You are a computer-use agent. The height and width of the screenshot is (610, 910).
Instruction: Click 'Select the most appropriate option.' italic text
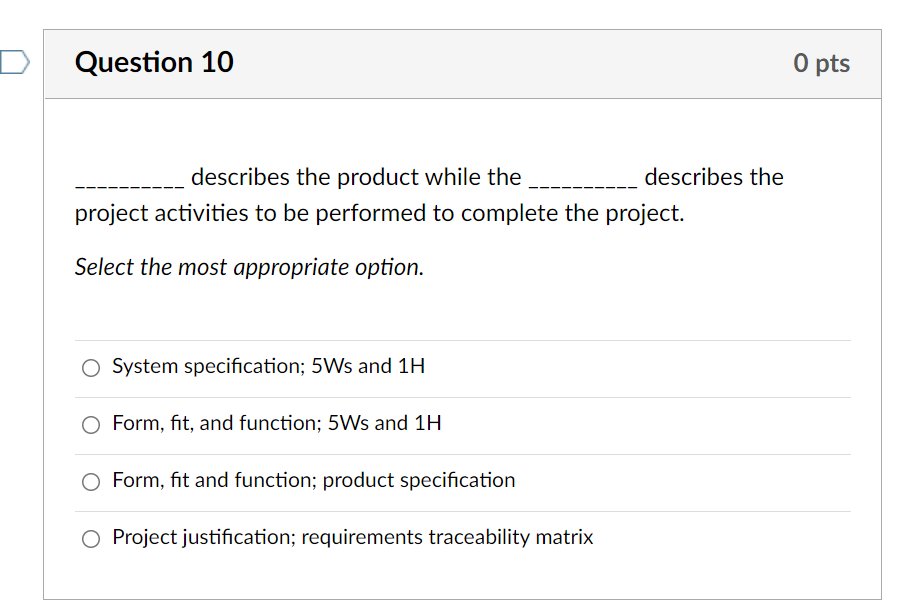pyautogui.click(x=248, y=267)
